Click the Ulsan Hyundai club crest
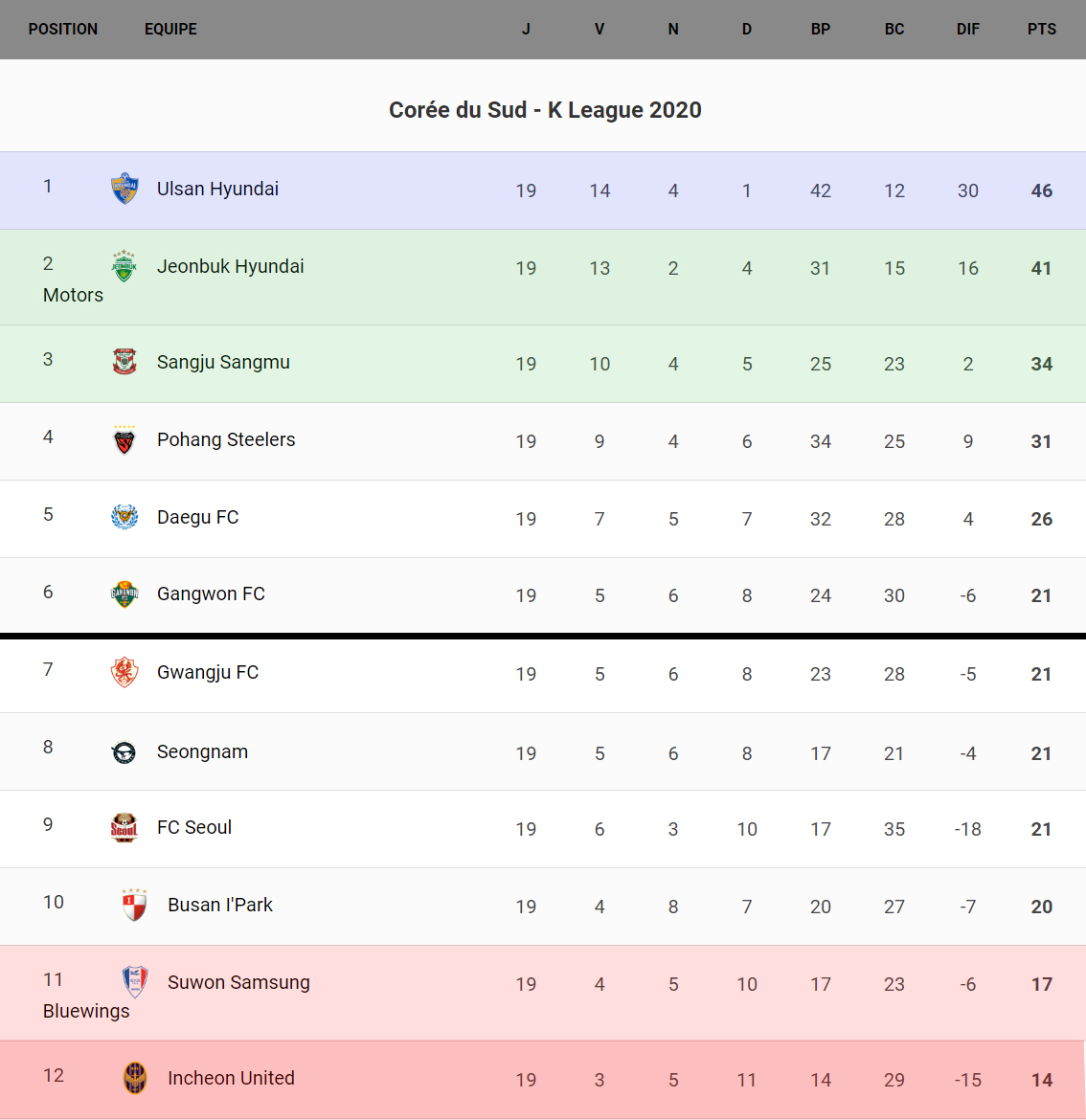Viewport: 1086px width, 1120px height. click(124, 189)
